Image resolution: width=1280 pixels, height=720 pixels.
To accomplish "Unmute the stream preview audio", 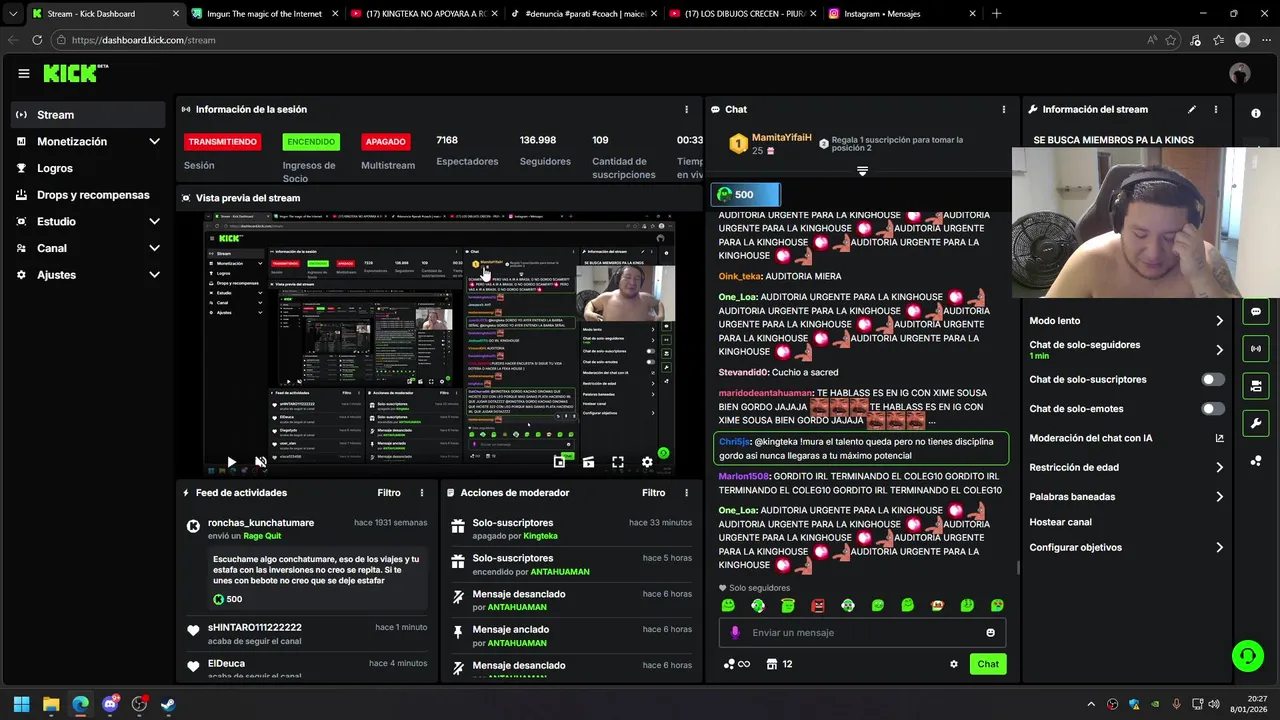I will (x=260, y=462).
